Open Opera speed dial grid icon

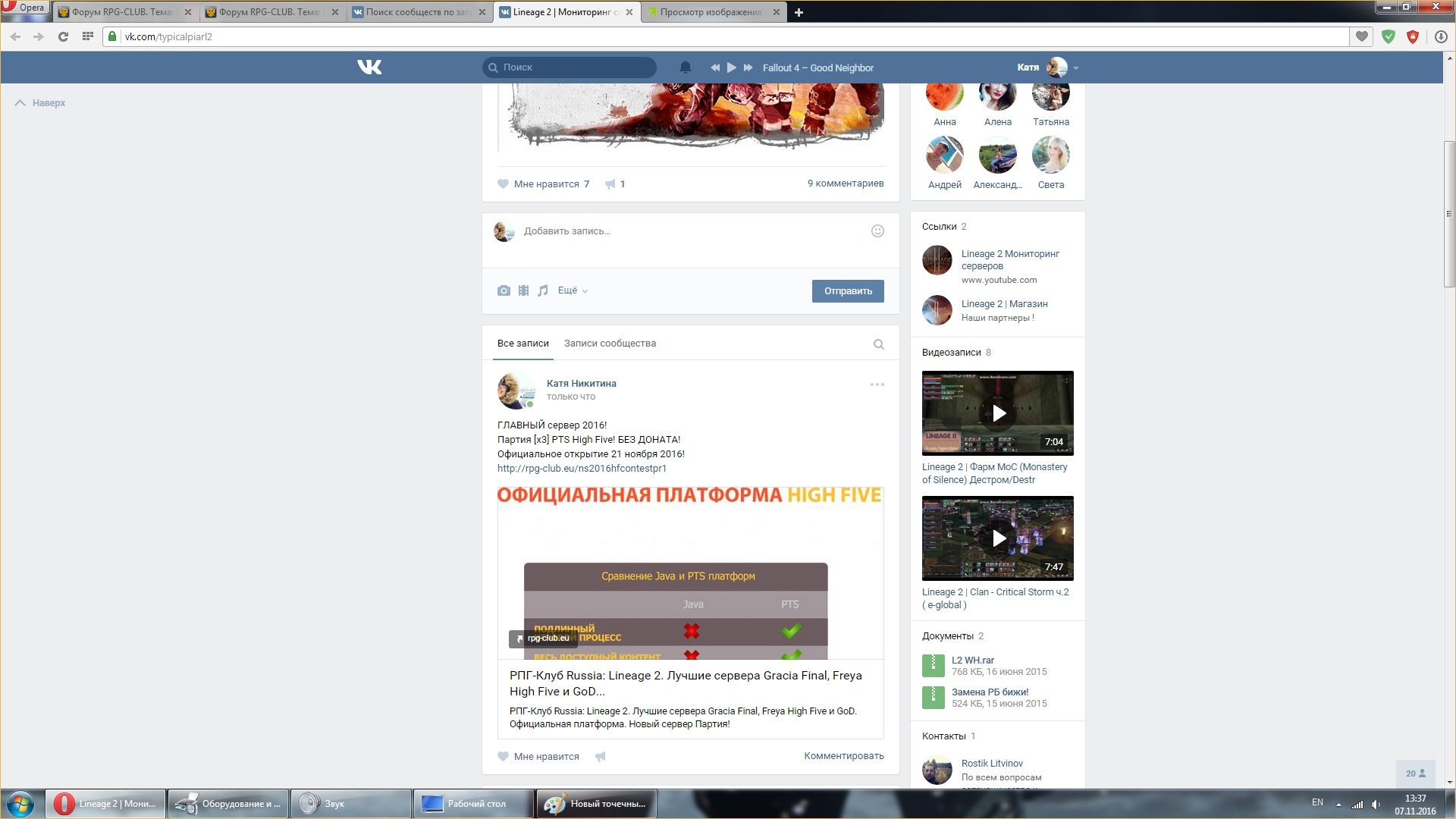(87, 36)
